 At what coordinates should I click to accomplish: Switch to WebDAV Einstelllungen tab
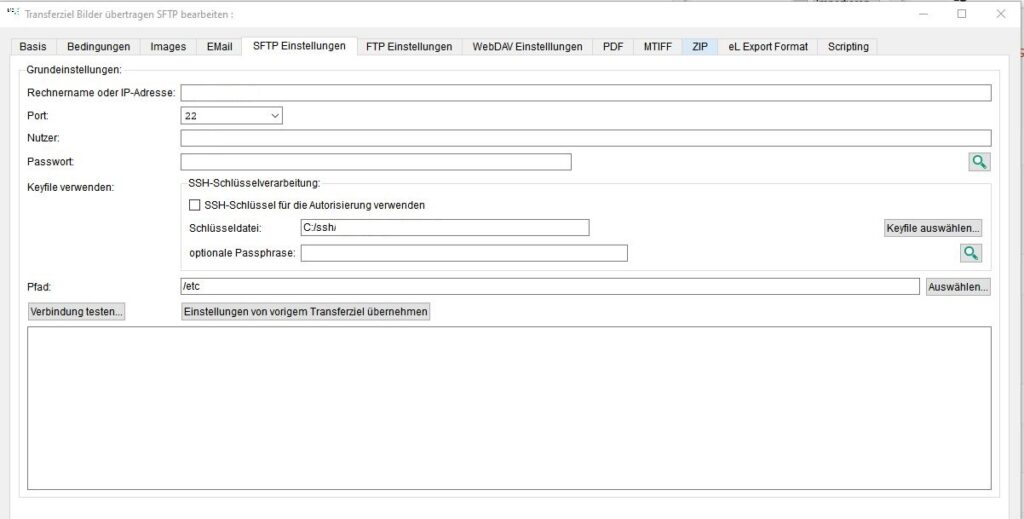[527, 46]
